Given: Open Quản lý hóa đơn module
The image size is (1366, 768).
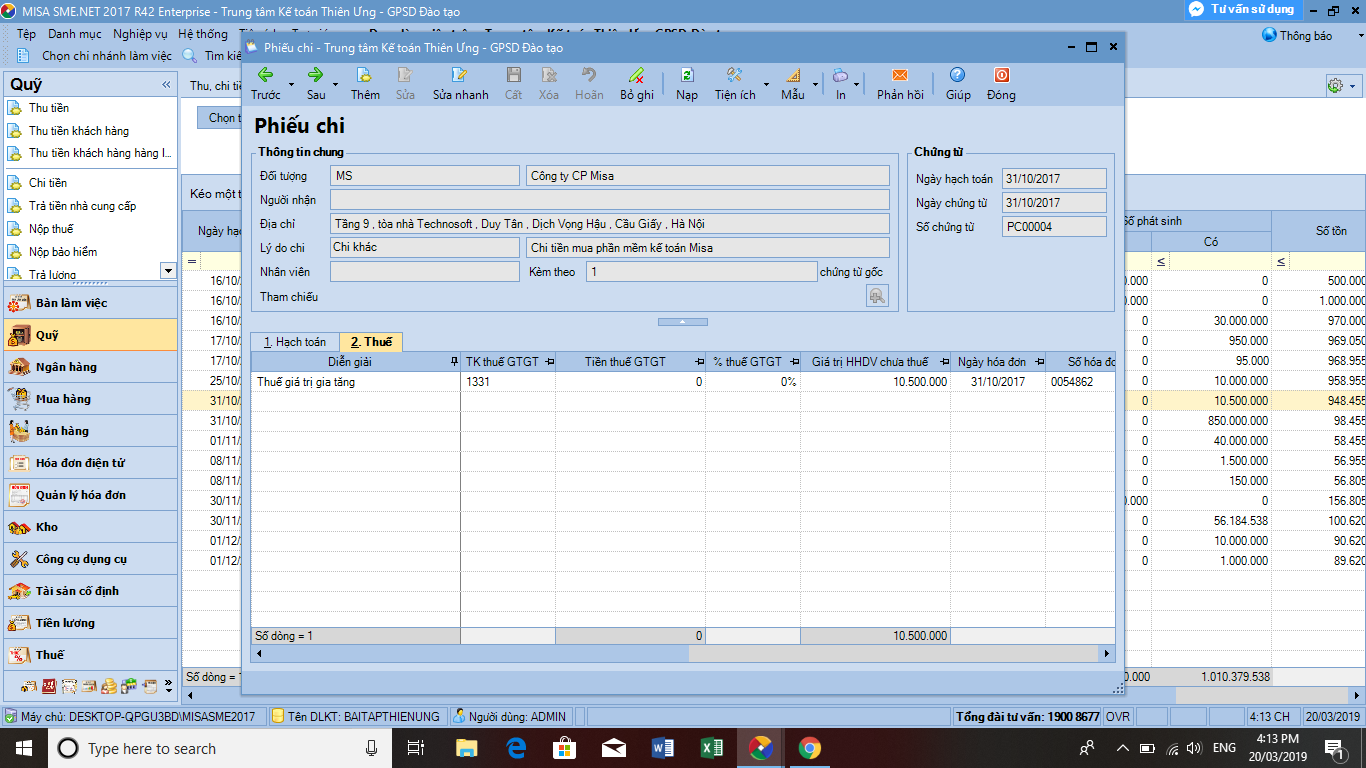Looking at the screenshot, I should (x=90, y=495).
